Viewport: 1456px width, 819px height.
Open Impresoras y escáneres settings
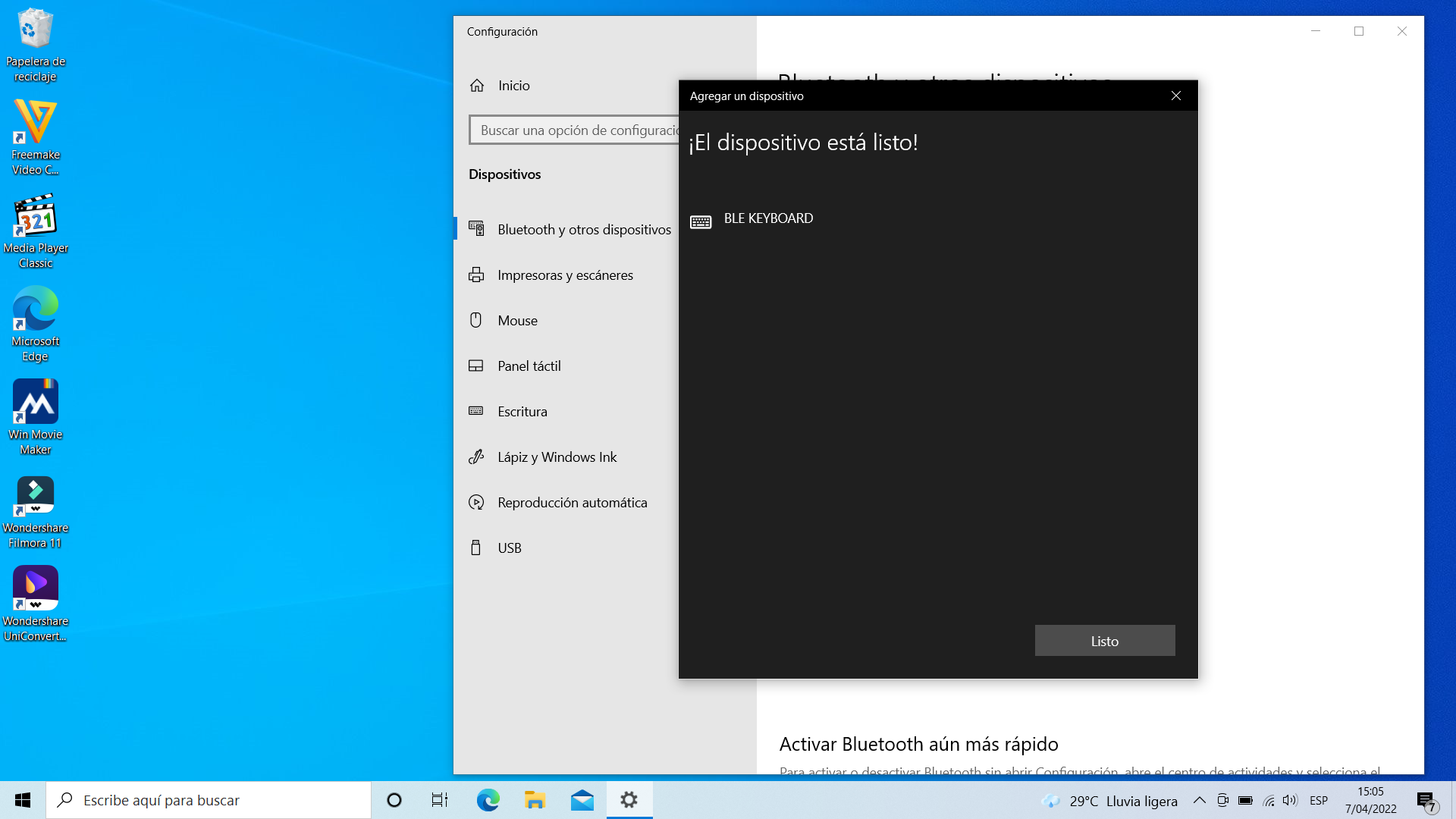(x=565, y=275)
